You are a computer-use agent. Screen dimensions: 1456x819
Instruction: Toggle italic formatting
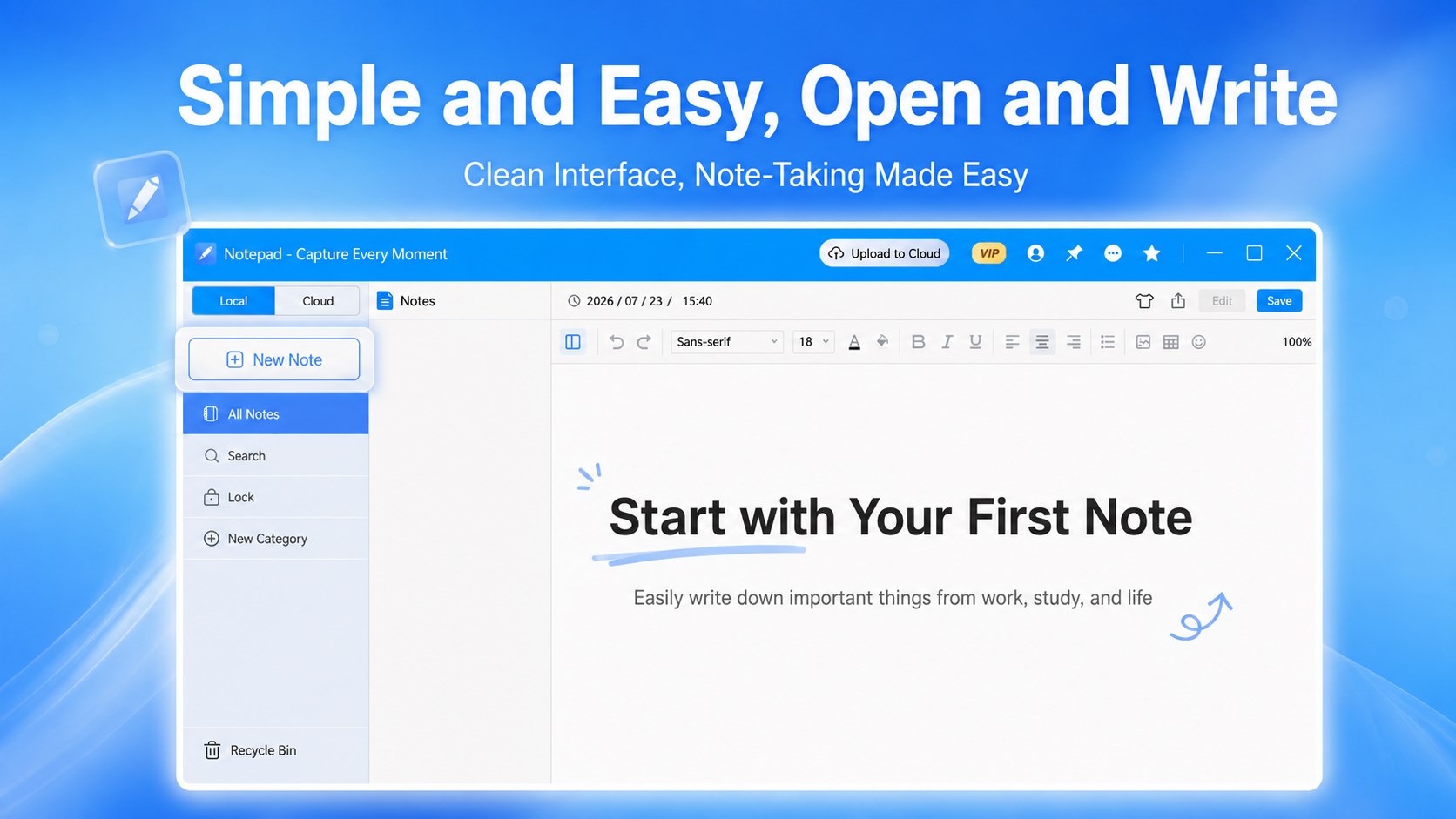pos(947,342)
